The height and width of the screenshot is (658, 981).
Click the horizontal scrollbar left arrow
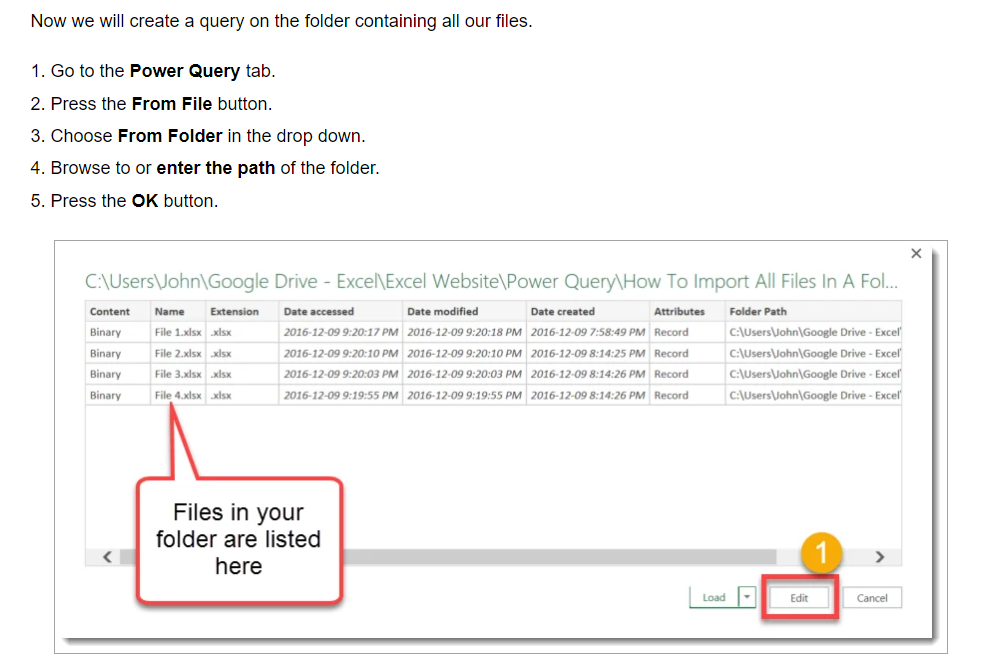(x=108, y=557)
